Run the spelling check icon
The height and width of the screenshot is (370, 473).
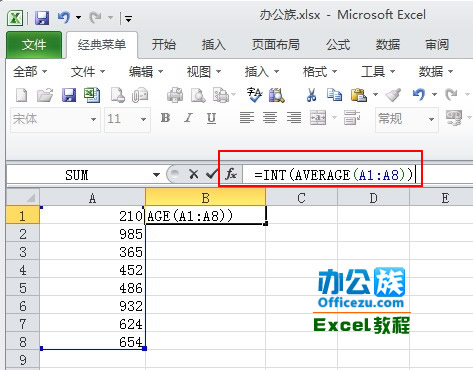coord(254,95)
